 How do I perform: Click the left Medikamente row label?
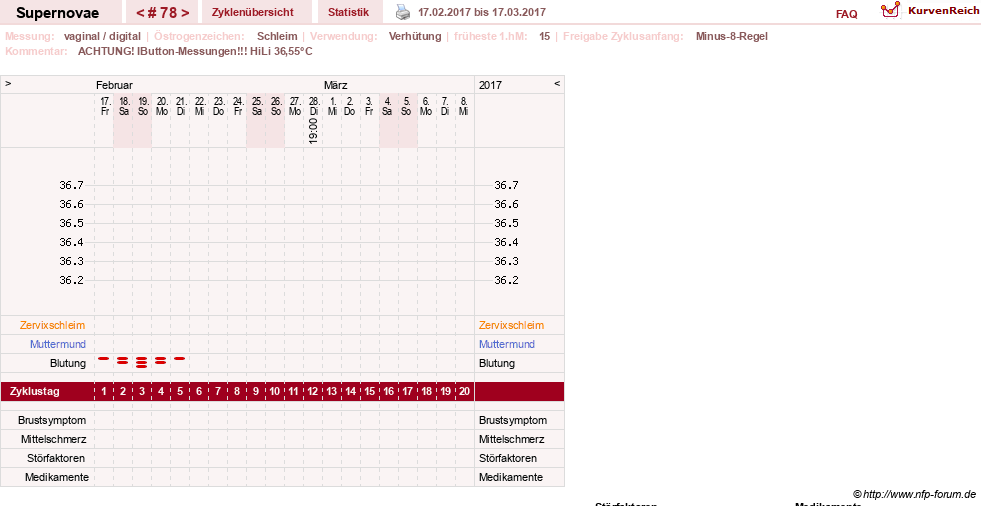57,477
